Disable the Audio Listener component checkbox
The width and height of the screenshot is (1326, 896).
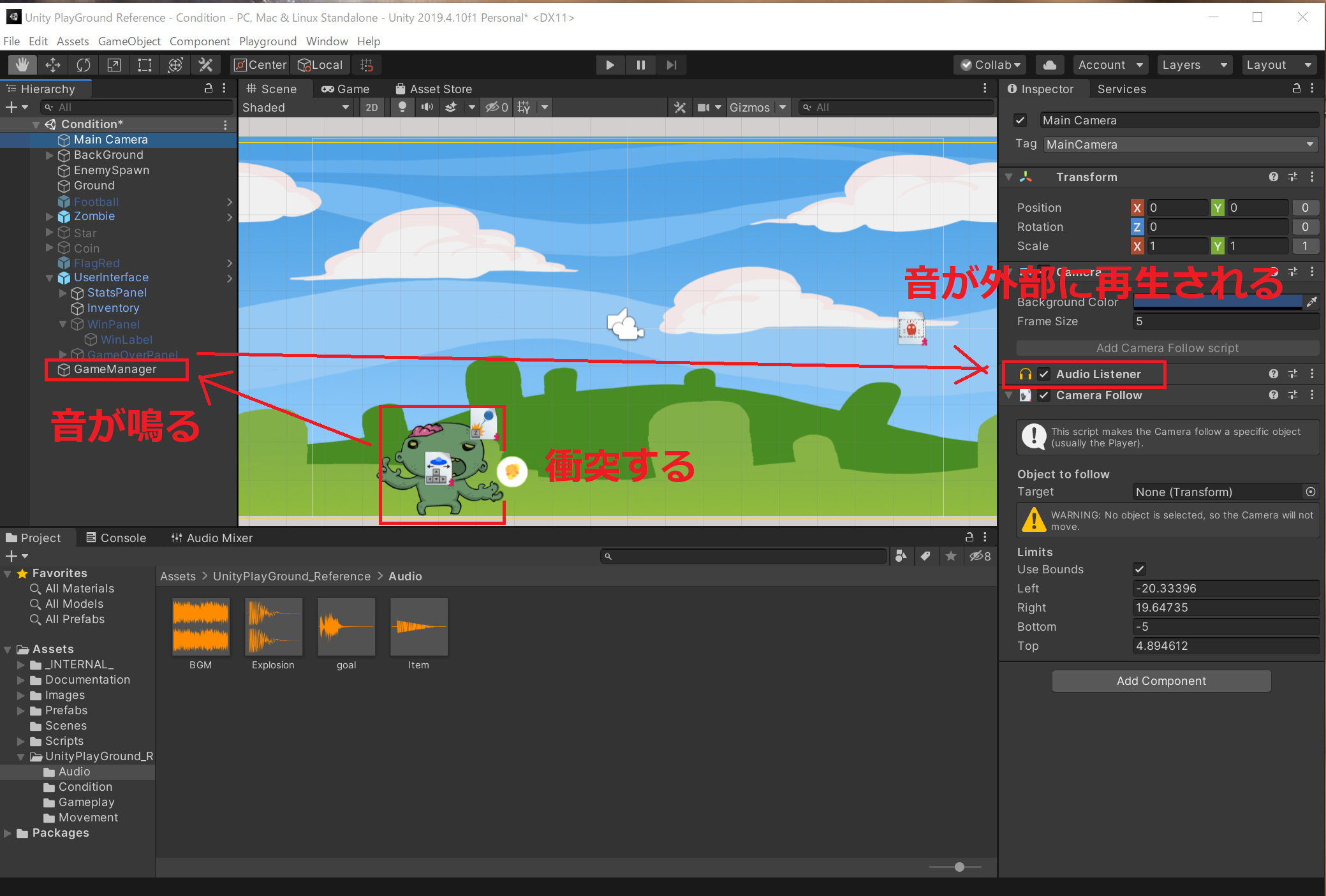click(1044, 374)
